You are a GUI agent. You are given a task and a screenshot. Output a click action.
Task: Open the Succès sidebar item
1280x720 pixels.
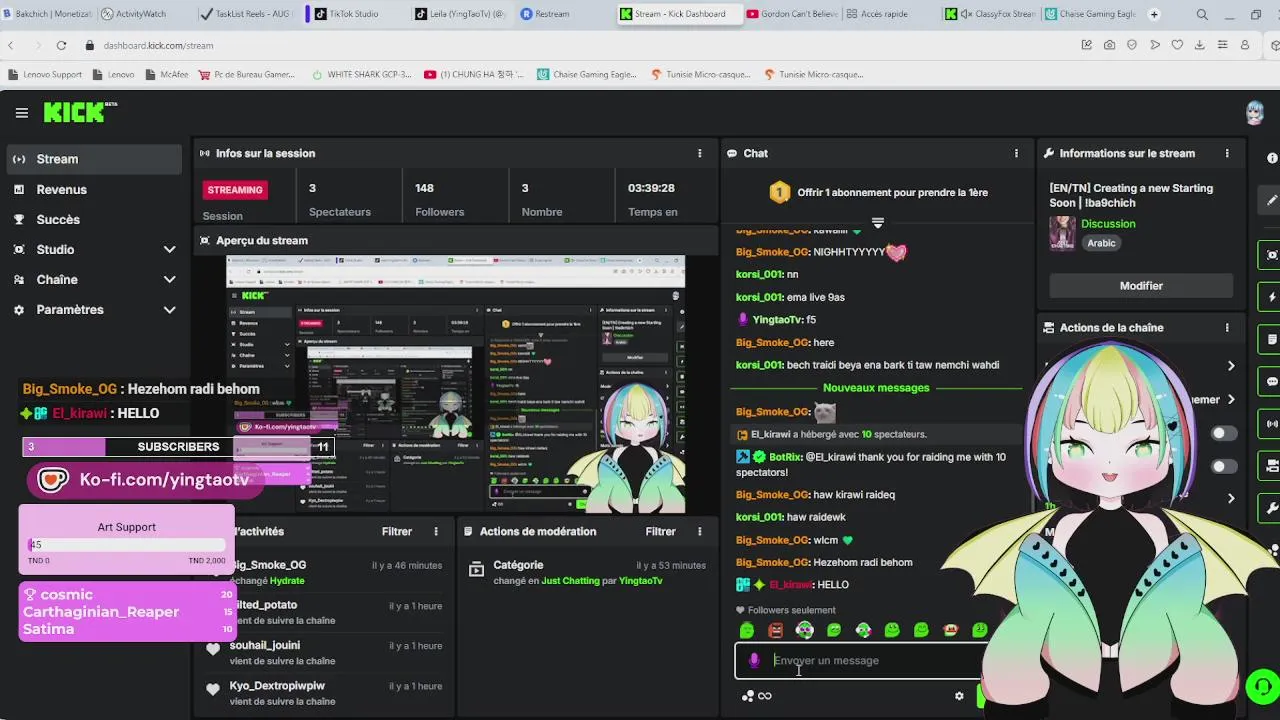point(95,219)
